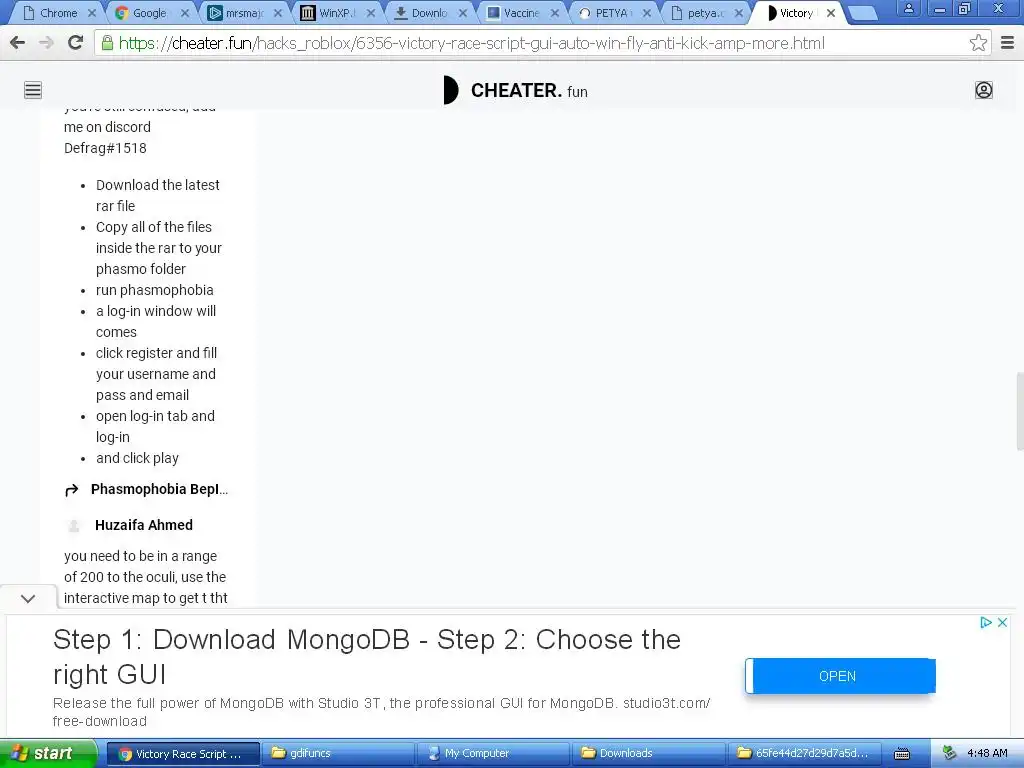The height and width of the screenshot is (768, 1024).
Task: Go back with the browser back arrow
Action: (x=18, y=43)
